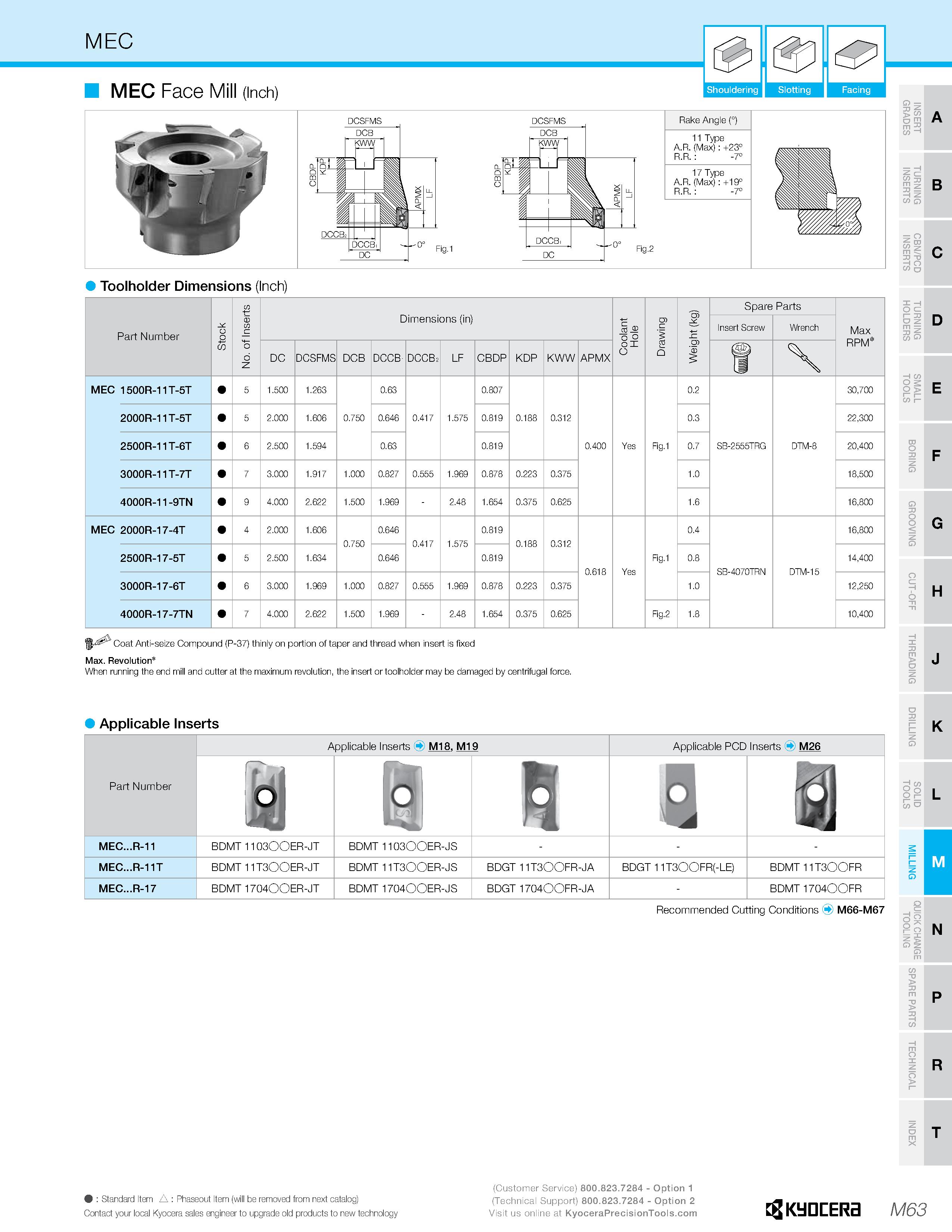Screen dimensions: 952x1232
Task: Click the 0° shouldering detail drawing
Action: tap(818, 191)
